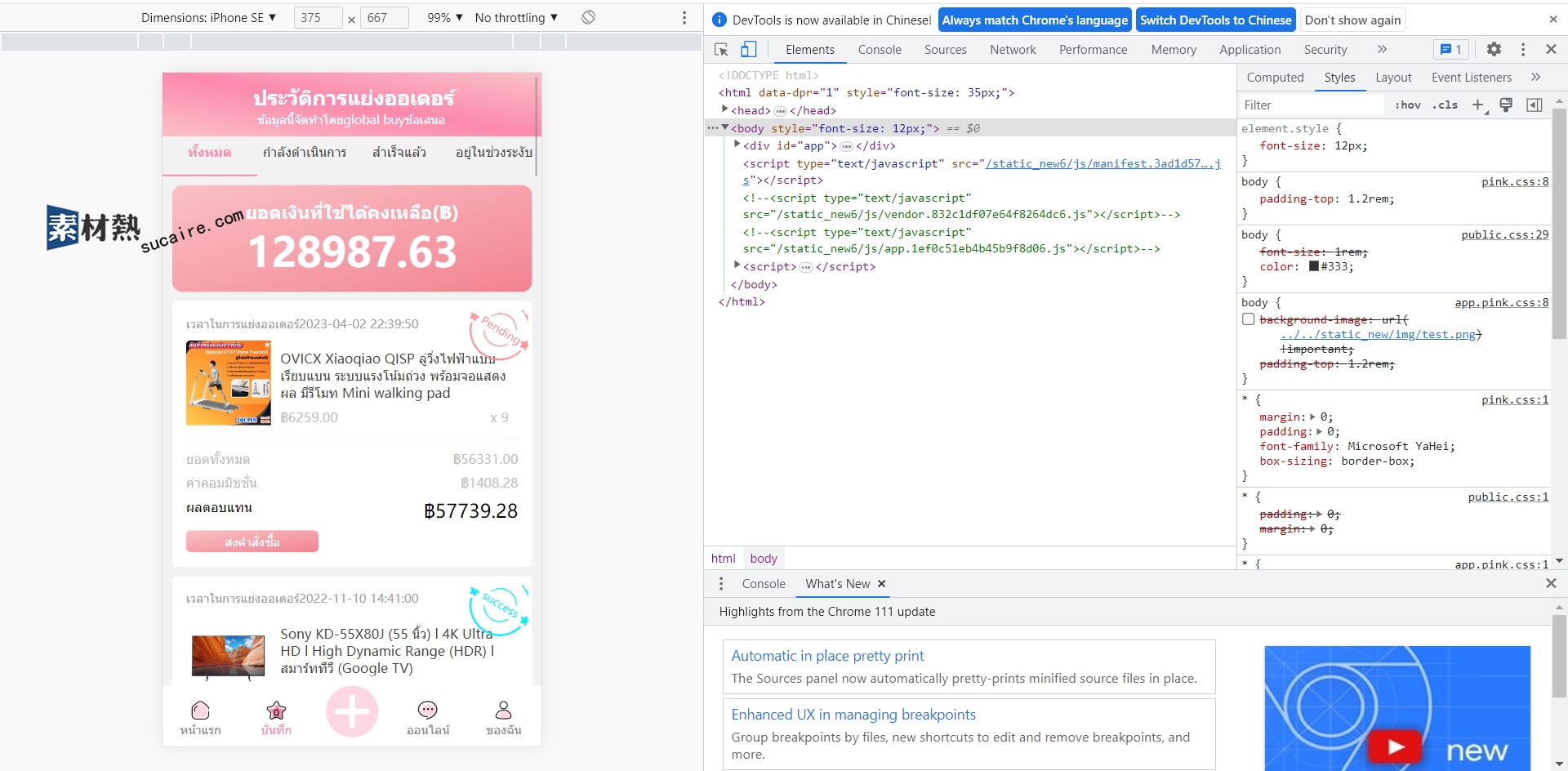
Task: Select the สำเร็จแล้ว order tab
Action: click(x=399, y=153)
